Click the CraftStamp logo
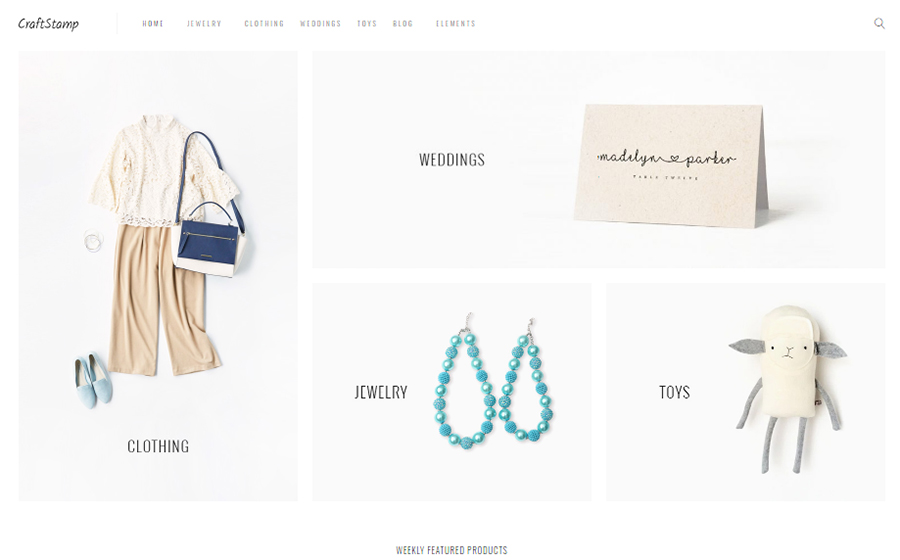Viewport: 900px width, 560px height. 48,24
